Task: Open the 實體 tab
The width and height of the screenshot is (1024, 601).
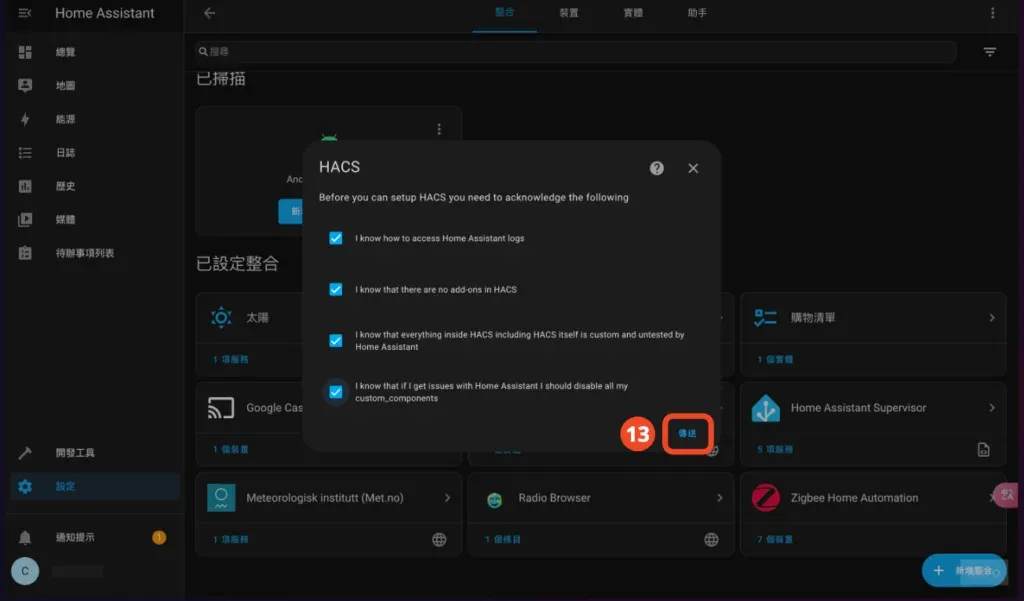Action: click(x=632, y=13)
